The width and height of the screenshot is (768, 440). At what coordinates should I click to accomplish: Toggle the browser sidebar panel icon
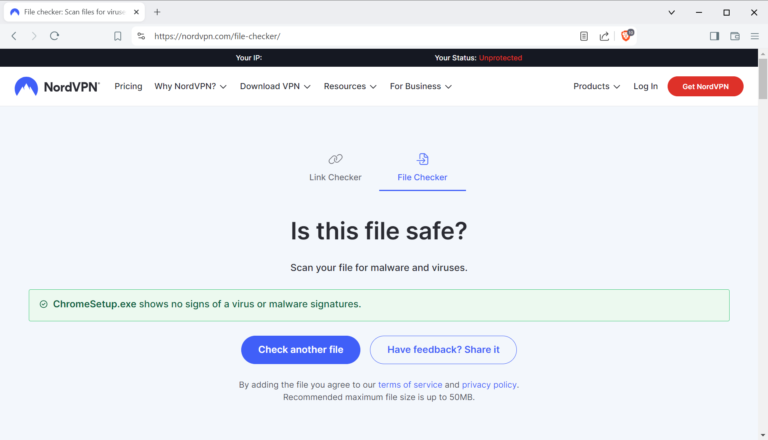tap(714, 36)
